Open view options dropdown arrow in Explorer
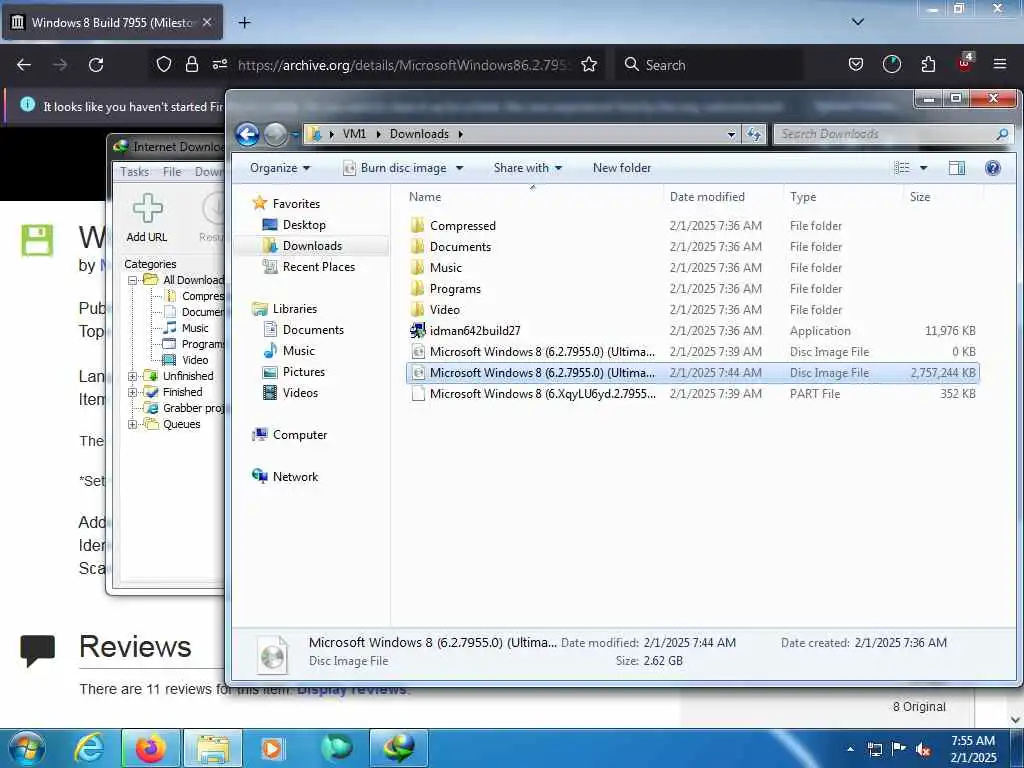Image resolution: width=1024 pixels, height=768 pixels. pyautogui.click(x=923, y=168)
